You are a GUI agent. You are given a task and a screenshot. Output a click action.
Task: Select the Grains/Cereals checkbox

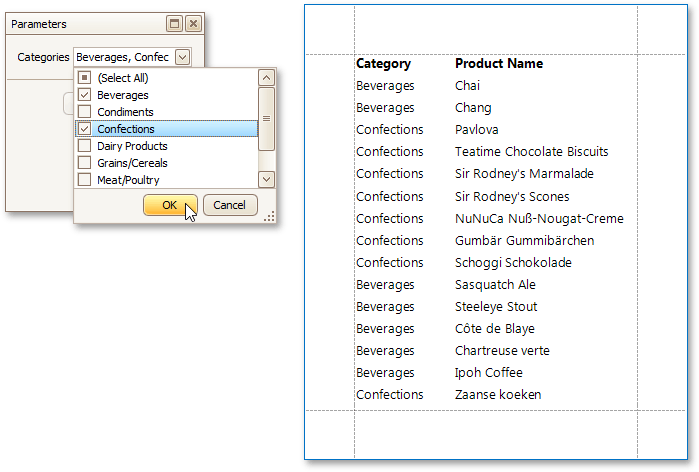tap(85, 163)
